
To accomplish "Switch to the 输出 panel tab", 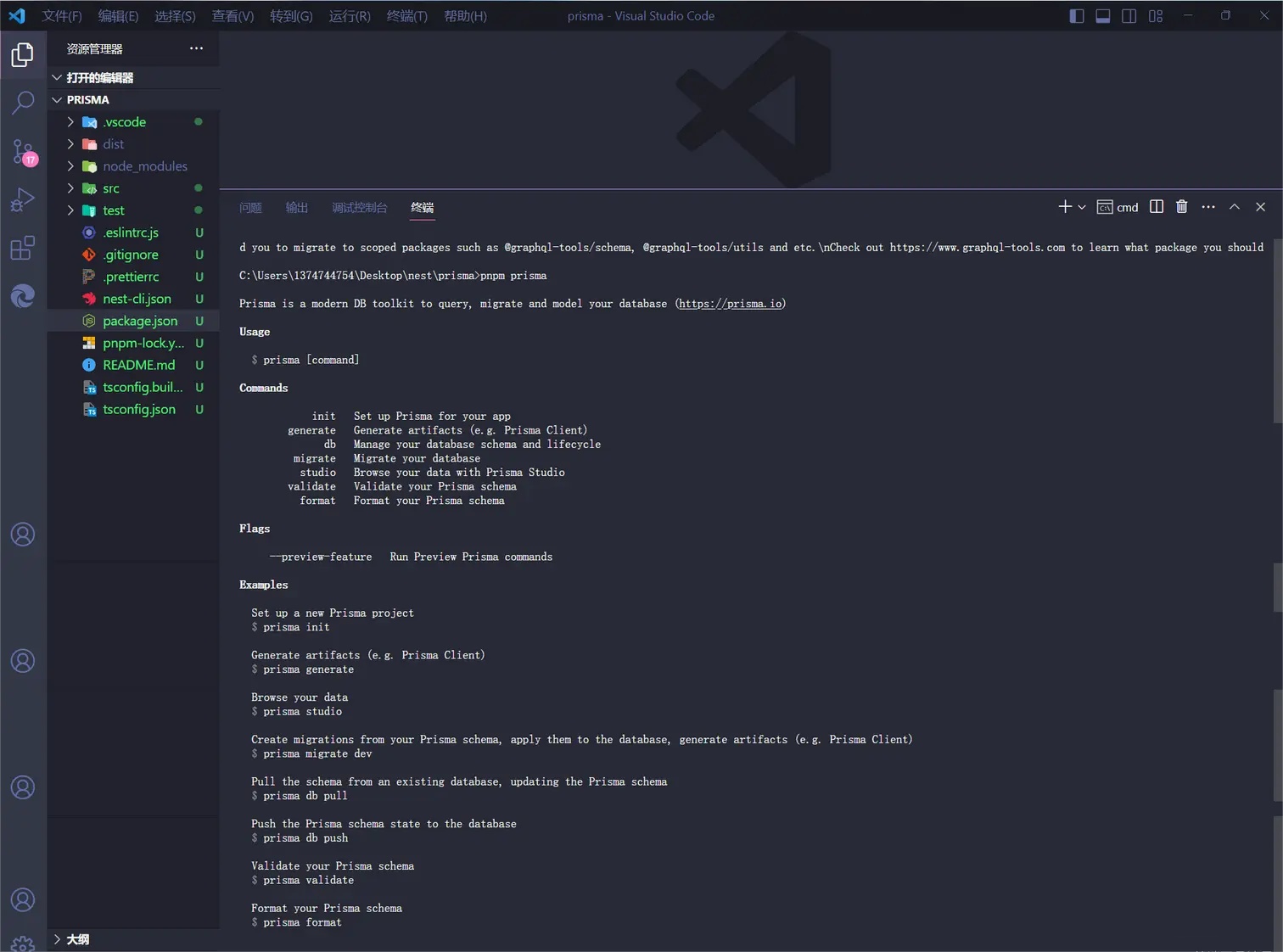I will tap(297, 208).
